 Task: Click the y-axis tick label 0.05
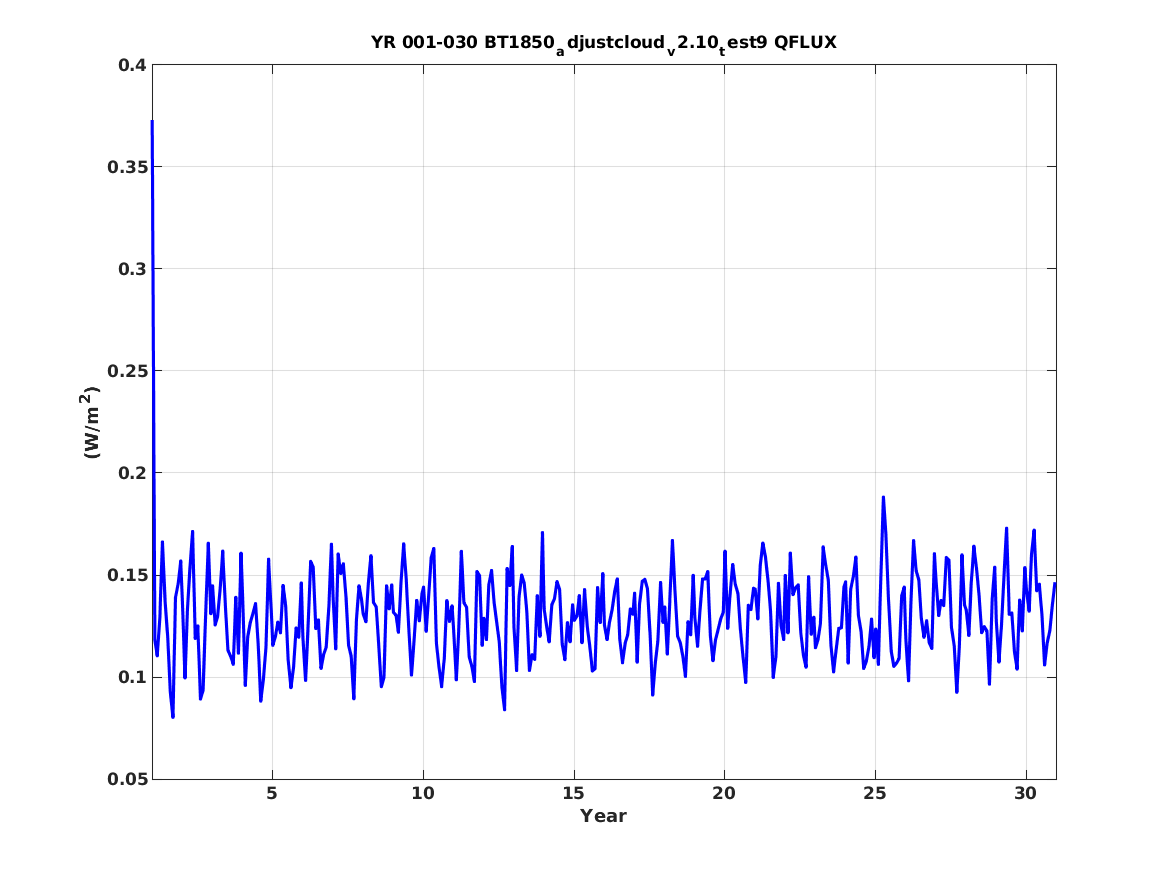[x=127, y=780]
